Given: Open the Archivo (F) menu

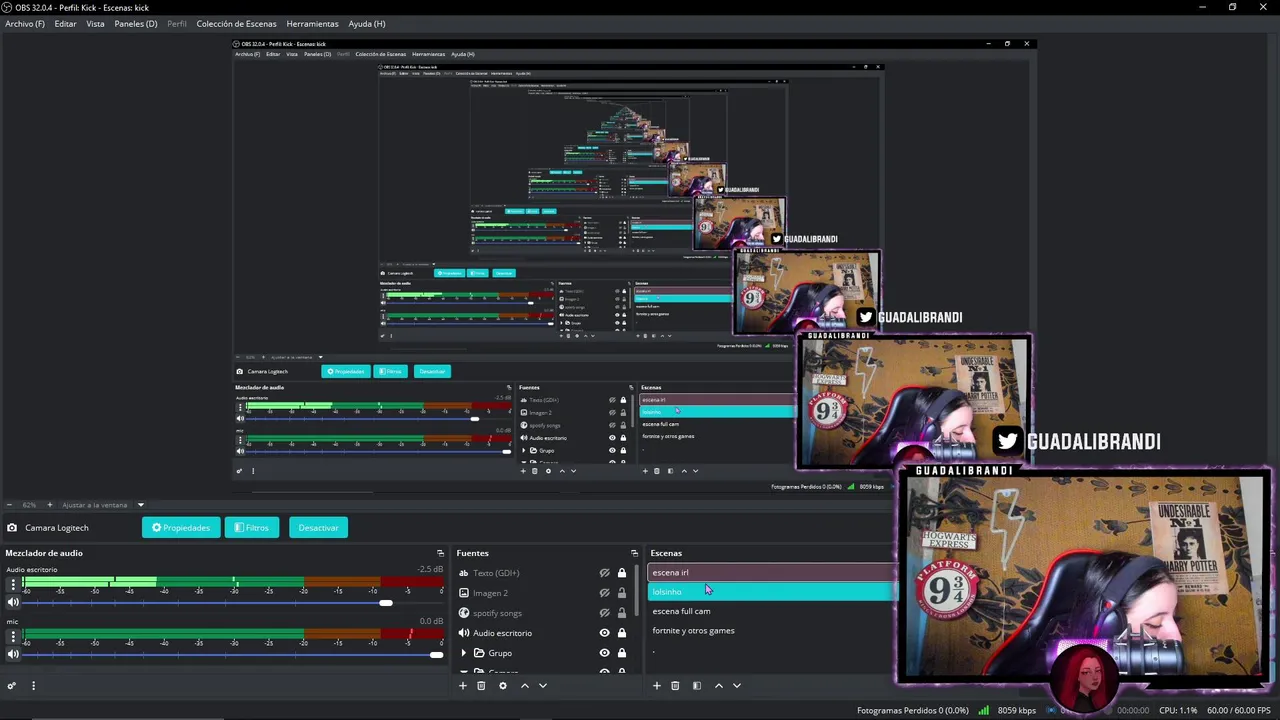Looking at the screenshot, I should pyautogui.click(x=25, y=23).
